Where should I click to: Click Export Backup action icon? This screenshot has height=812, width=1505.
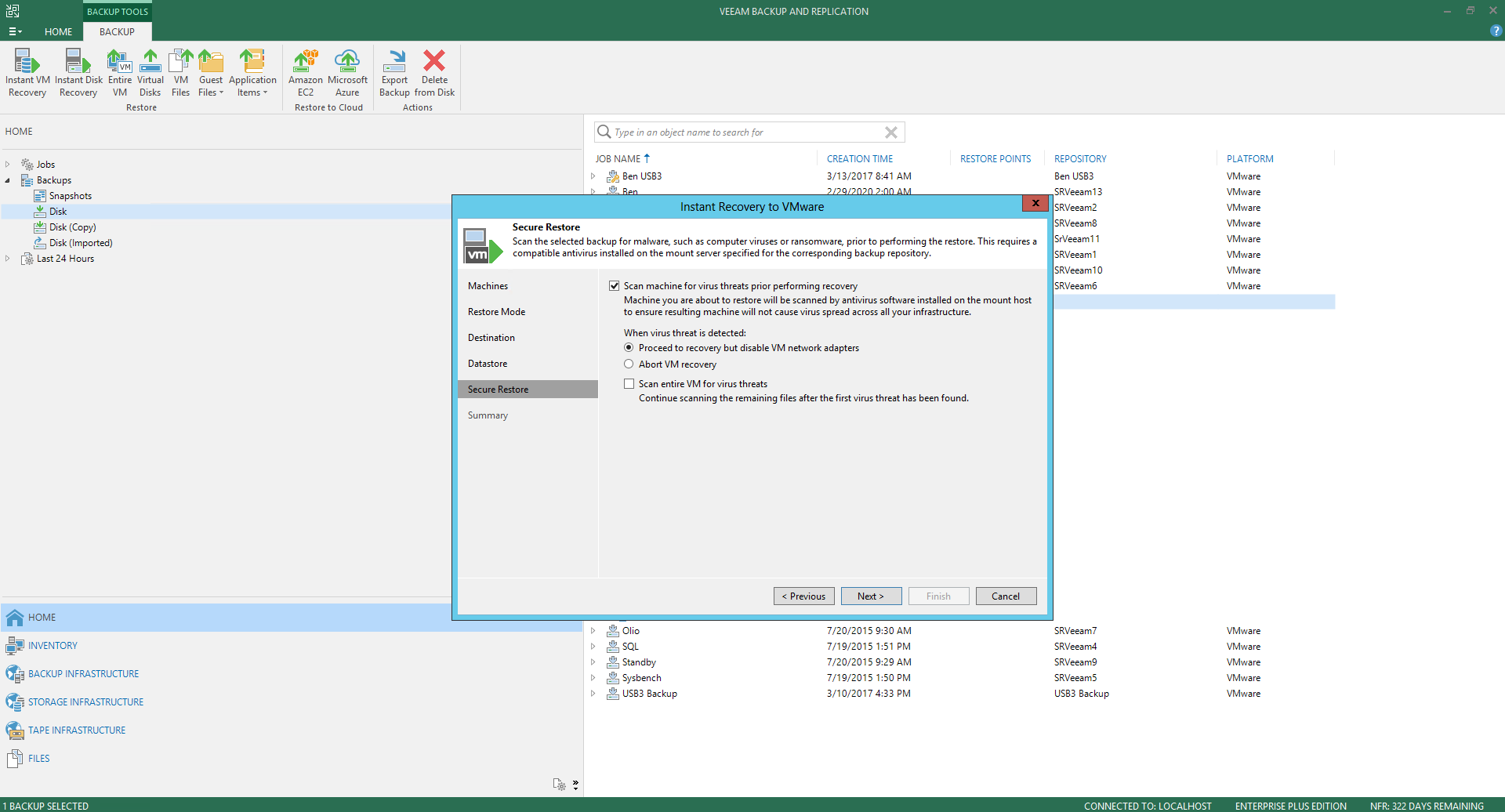pyautogui.click(x=394, y=72)
